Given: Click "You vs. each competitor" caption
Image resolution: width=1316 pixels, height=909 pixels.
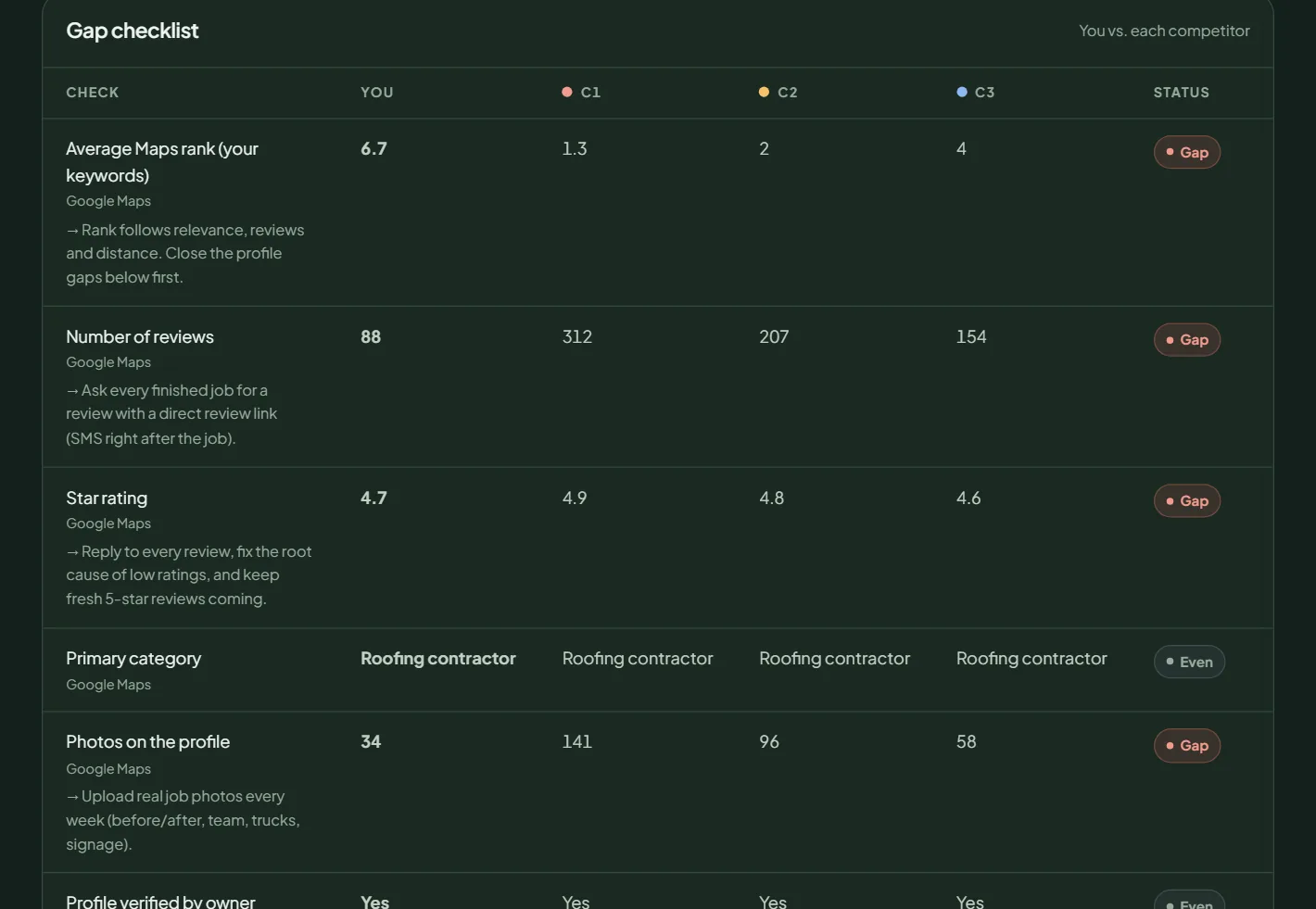Looking at the screenshot, I should tap(1164, 31).
